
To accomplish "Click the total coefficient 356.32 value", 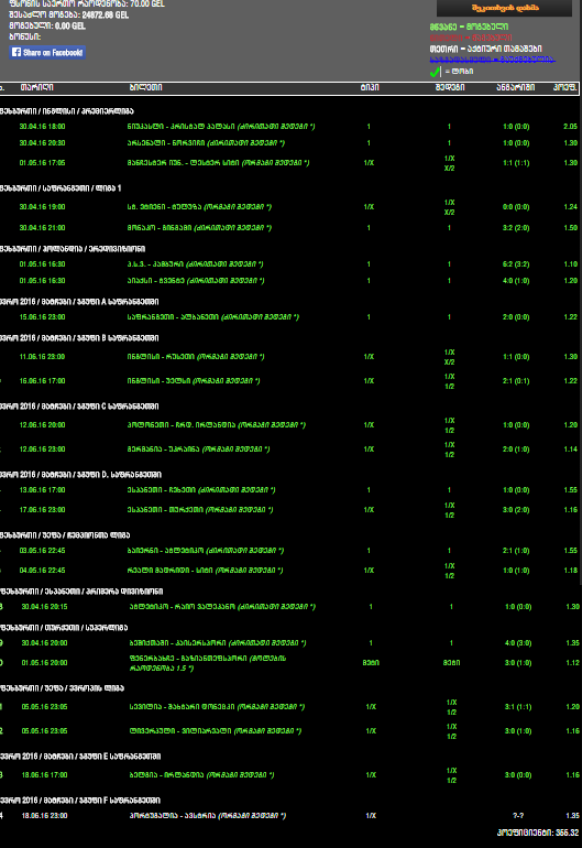I will pos(567,833).
